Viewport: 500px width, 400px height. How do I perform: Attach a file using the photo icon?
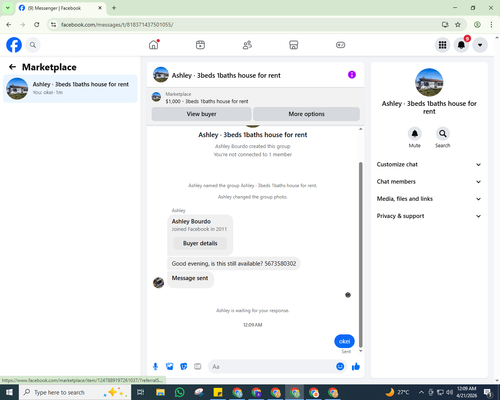click(x=170, y=367)
